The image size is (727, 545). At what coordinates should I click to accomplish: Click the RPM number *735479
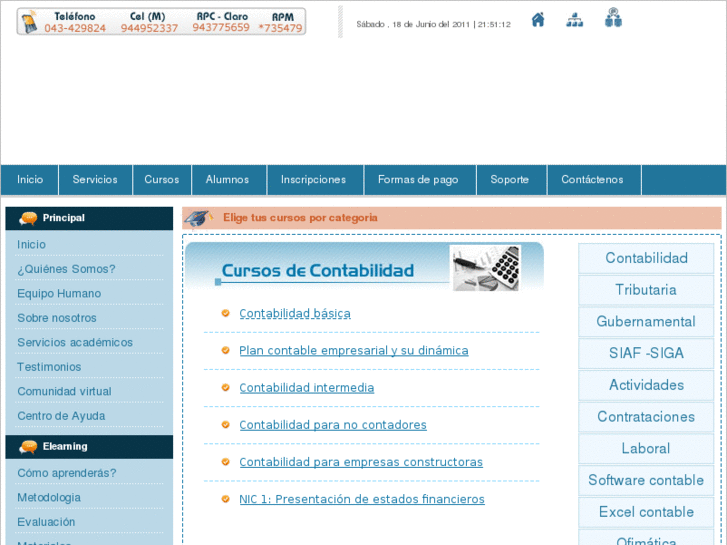pos(280,28)
